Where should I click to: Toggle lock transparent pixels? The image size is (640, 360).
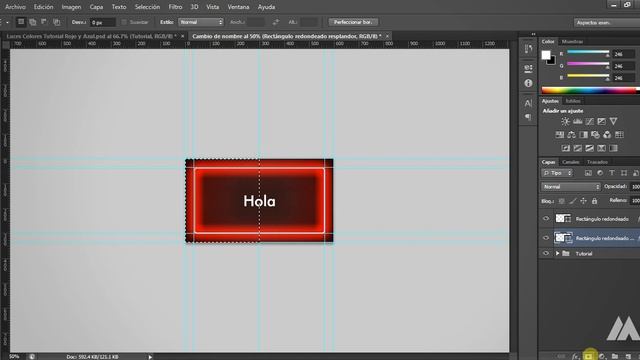click(562, 201)
